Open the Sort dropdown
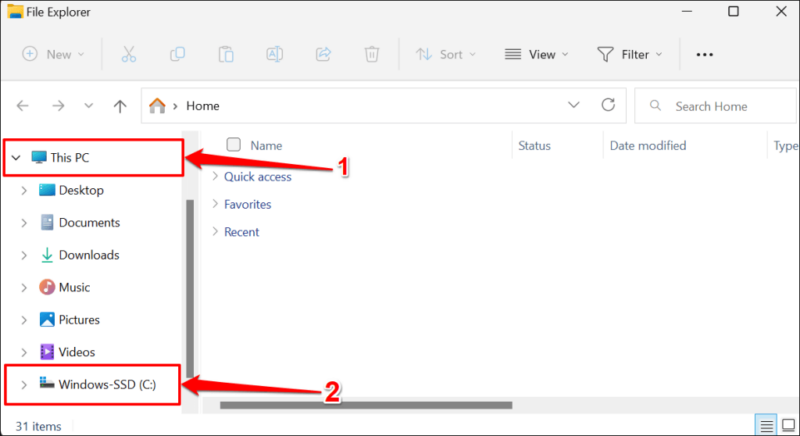This screenshot has height=436, width=800. point(445,54)
